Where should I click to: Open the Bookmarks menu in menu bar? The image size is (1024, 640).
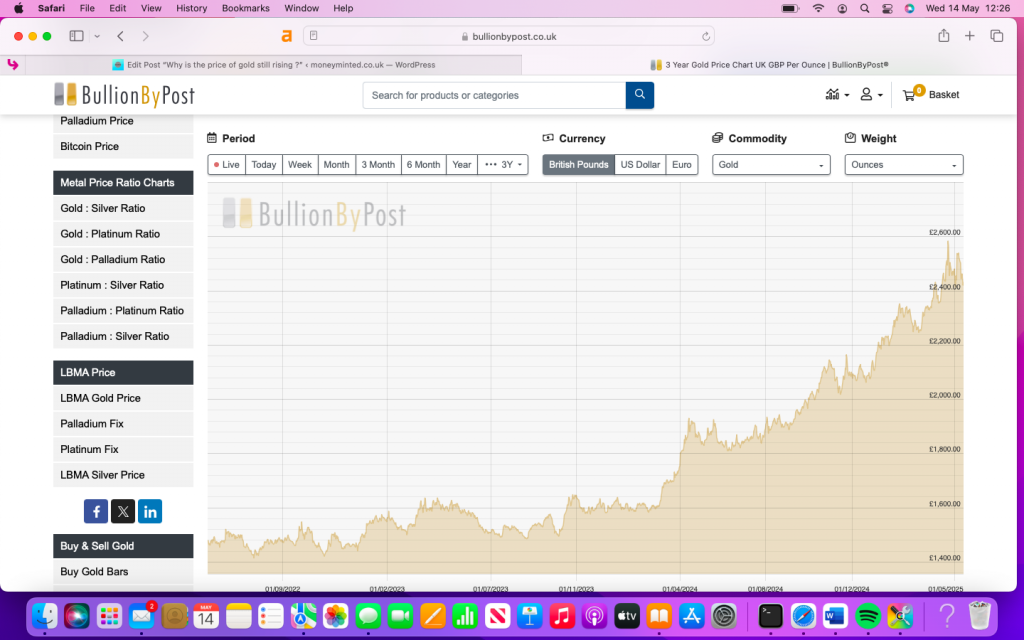click(x=245, y=8)
